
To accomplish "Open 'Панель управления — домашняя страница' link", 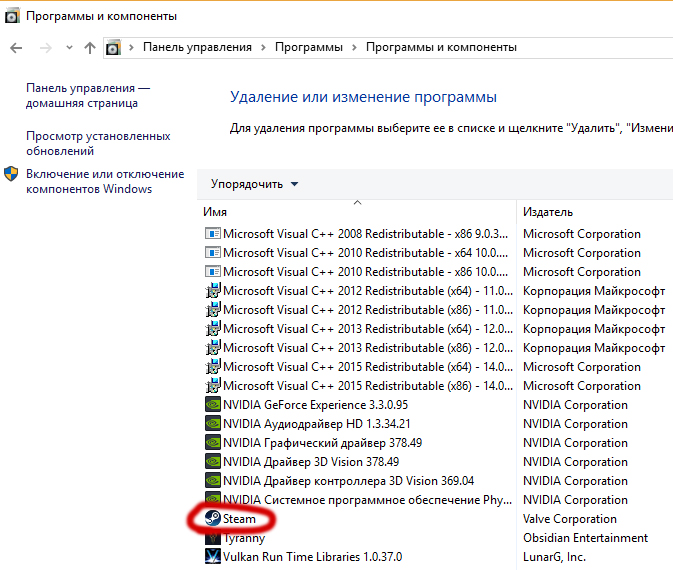I will click(88, 95).
